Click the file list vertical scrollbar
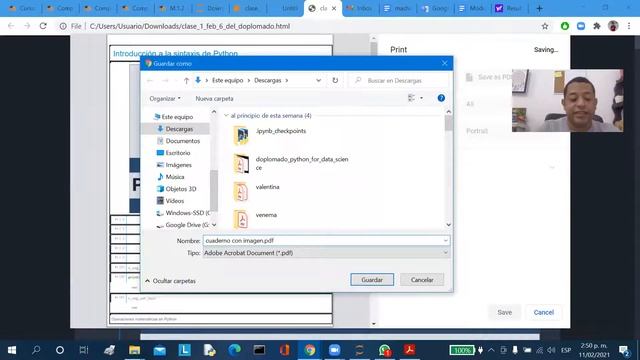The height and width of the screenshot is (360, 640). [448, 123]
